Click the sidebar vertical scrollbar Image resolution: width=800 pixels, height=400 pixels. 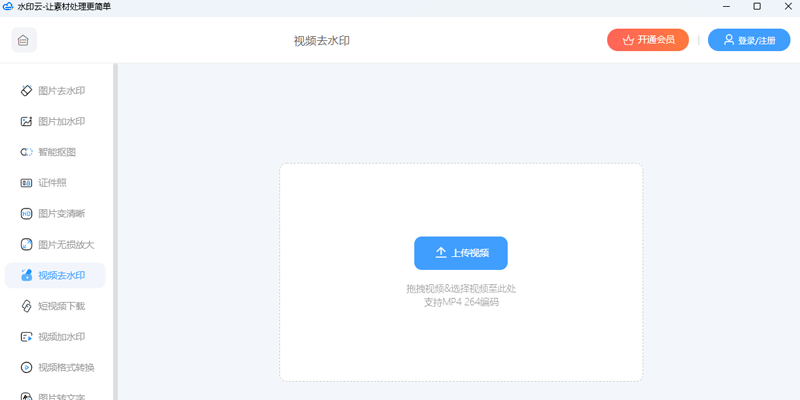point(115,232)
